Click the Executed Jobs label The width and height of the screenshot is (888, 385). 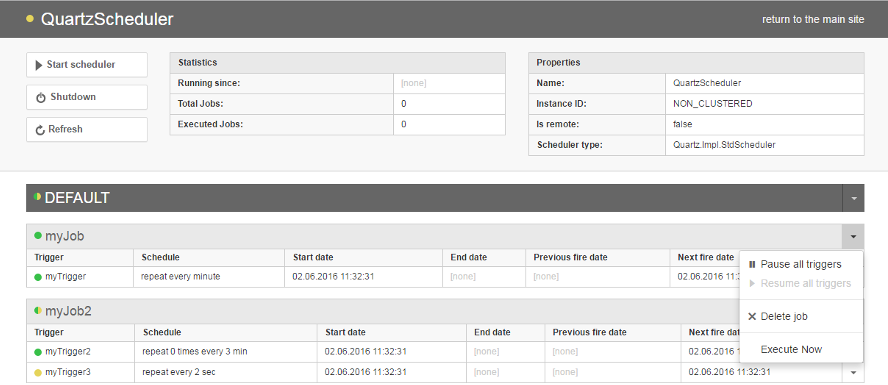[x=210, y=124]
